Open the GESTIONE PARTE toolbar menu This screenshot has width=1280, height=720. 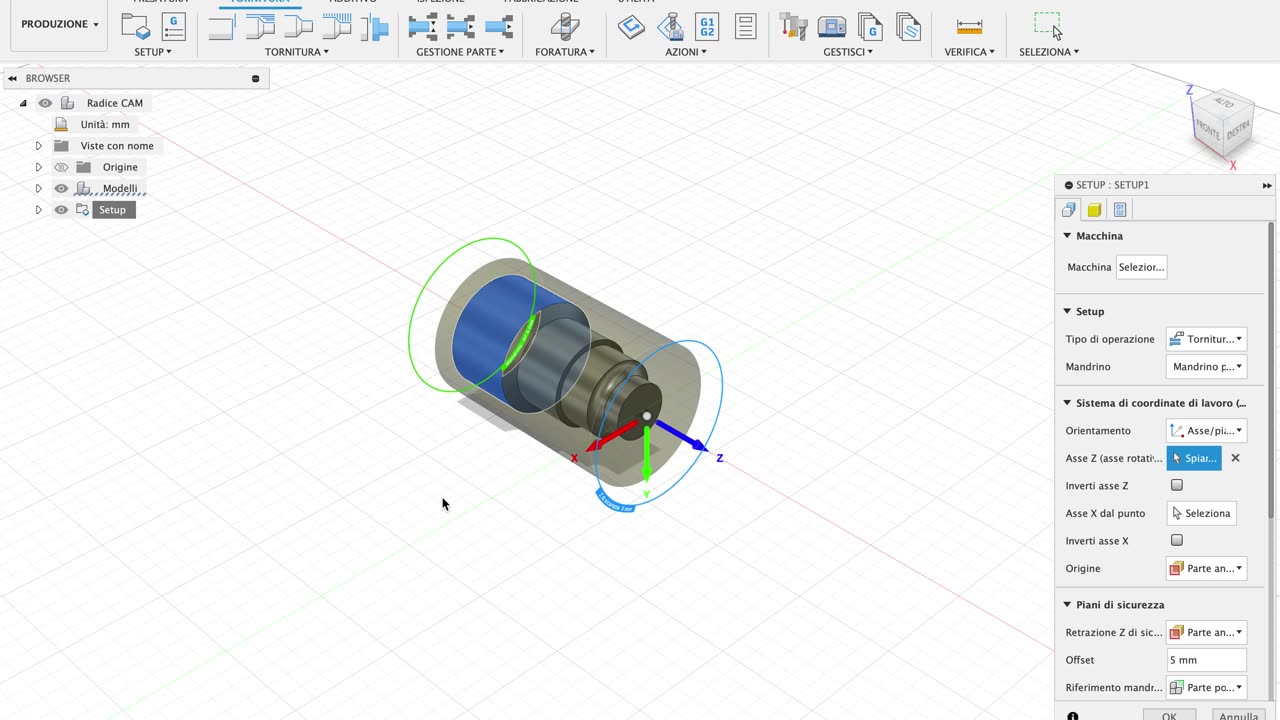point(460,52)
